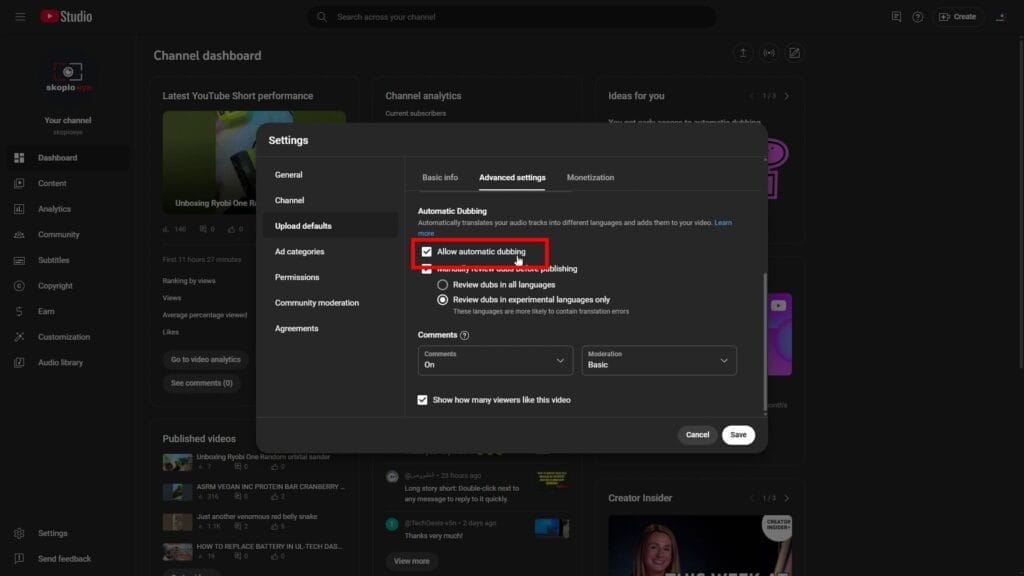Viewport: 1024px width, 576px height.
Task: Switch to the Monetization tab
Action: pyautogui.click(x=590, y=177)
